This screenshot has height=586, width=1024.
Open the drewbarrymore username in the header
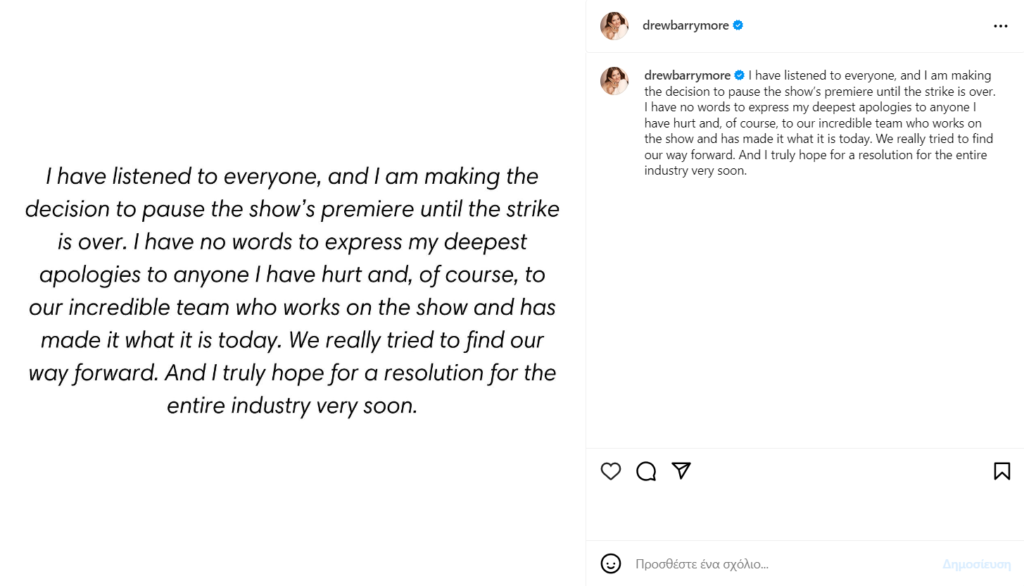pos(685,26)
